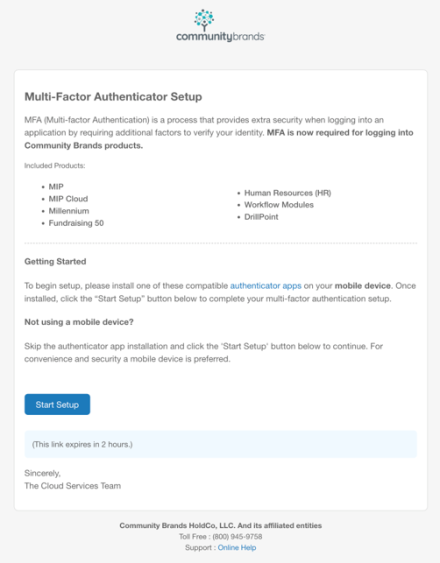Click the Fundraising 50 list item

click(76, 223)
